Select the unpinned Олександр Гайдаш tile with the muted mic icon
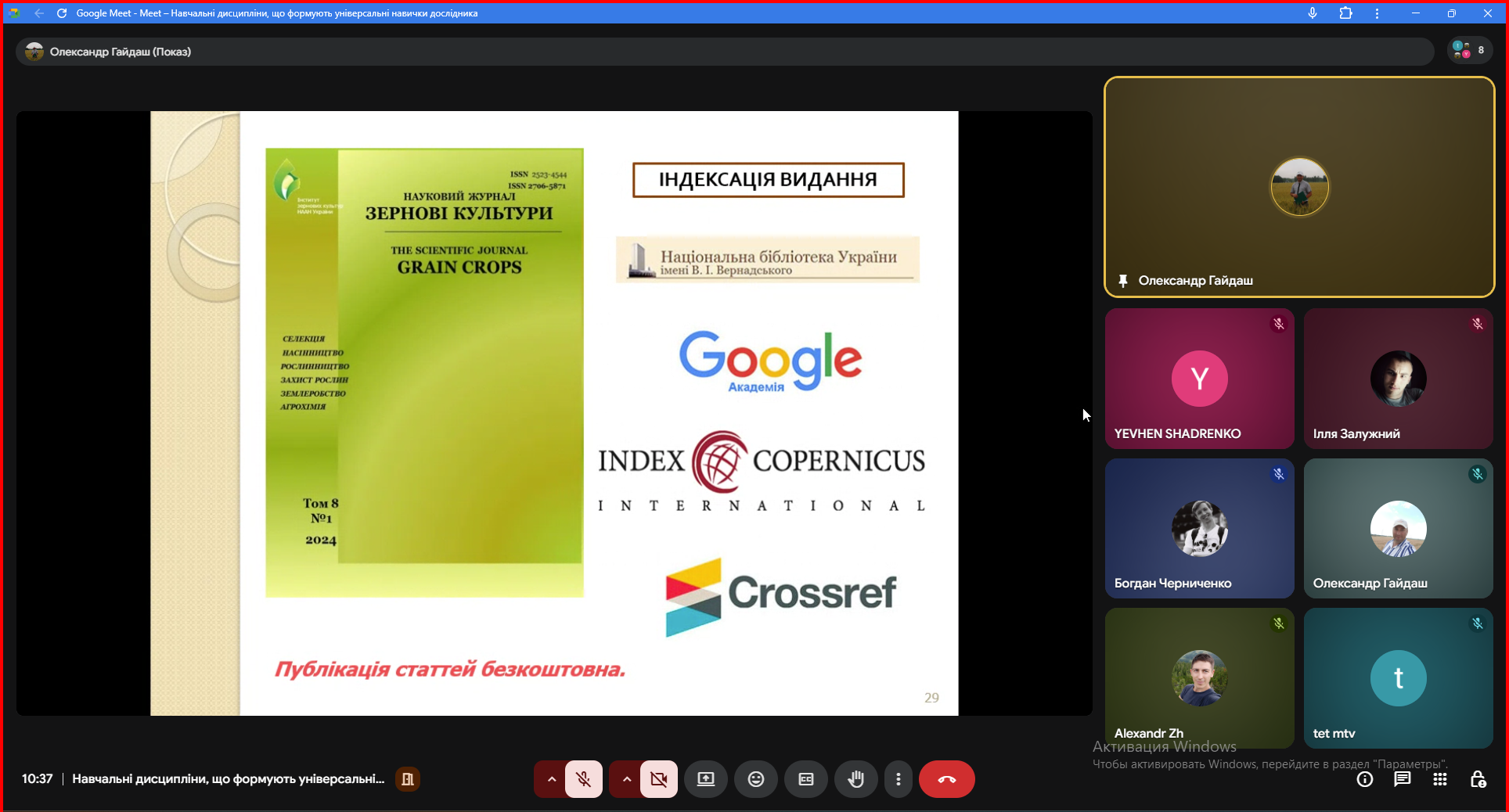Screen dimensions: 1509x812 (x=1398, y=529)
